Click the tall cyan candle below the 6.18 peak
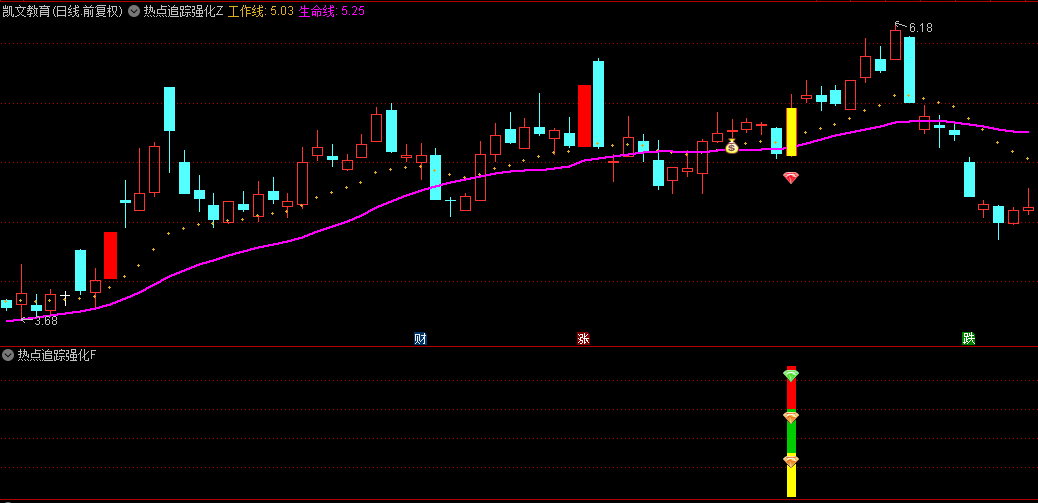This screenshot has width=1038, height=503. click(910, 69)
